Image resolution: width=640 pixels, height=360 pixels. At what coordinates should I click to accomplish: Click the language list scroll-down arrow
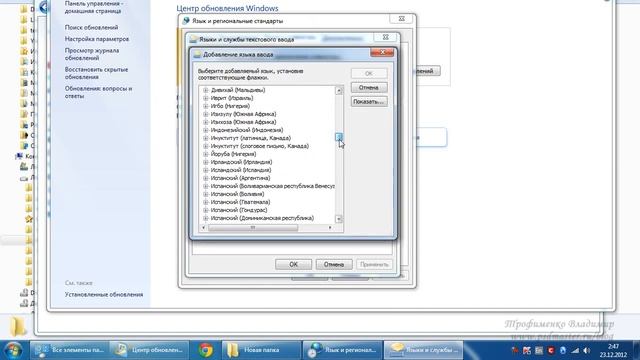(339, 219)
